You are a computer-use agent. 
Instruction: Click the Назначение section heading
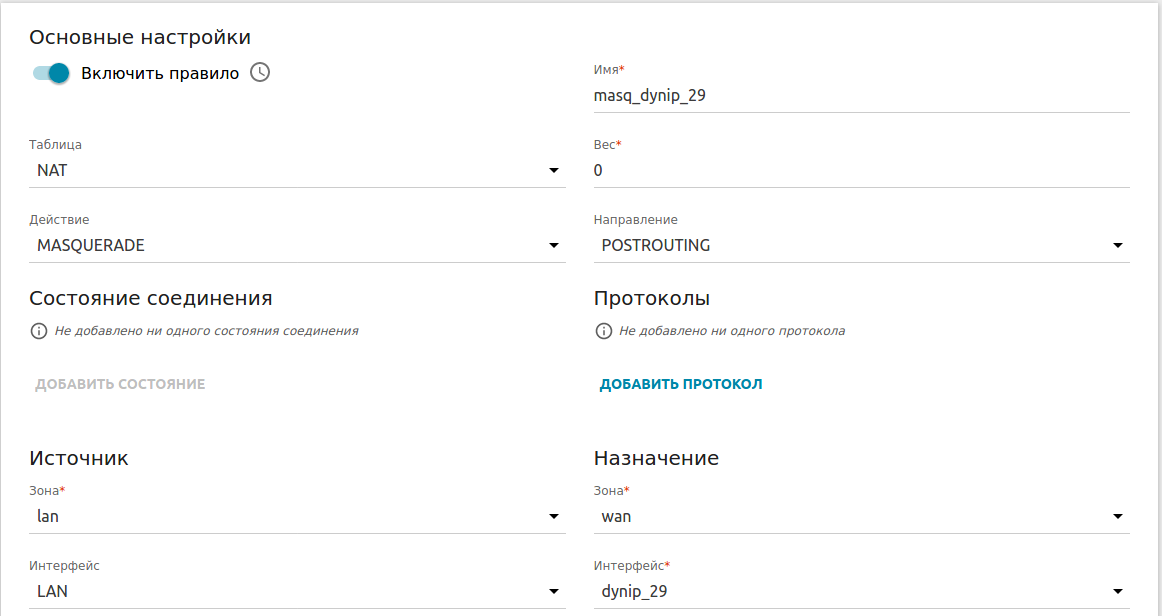point(656,459)
